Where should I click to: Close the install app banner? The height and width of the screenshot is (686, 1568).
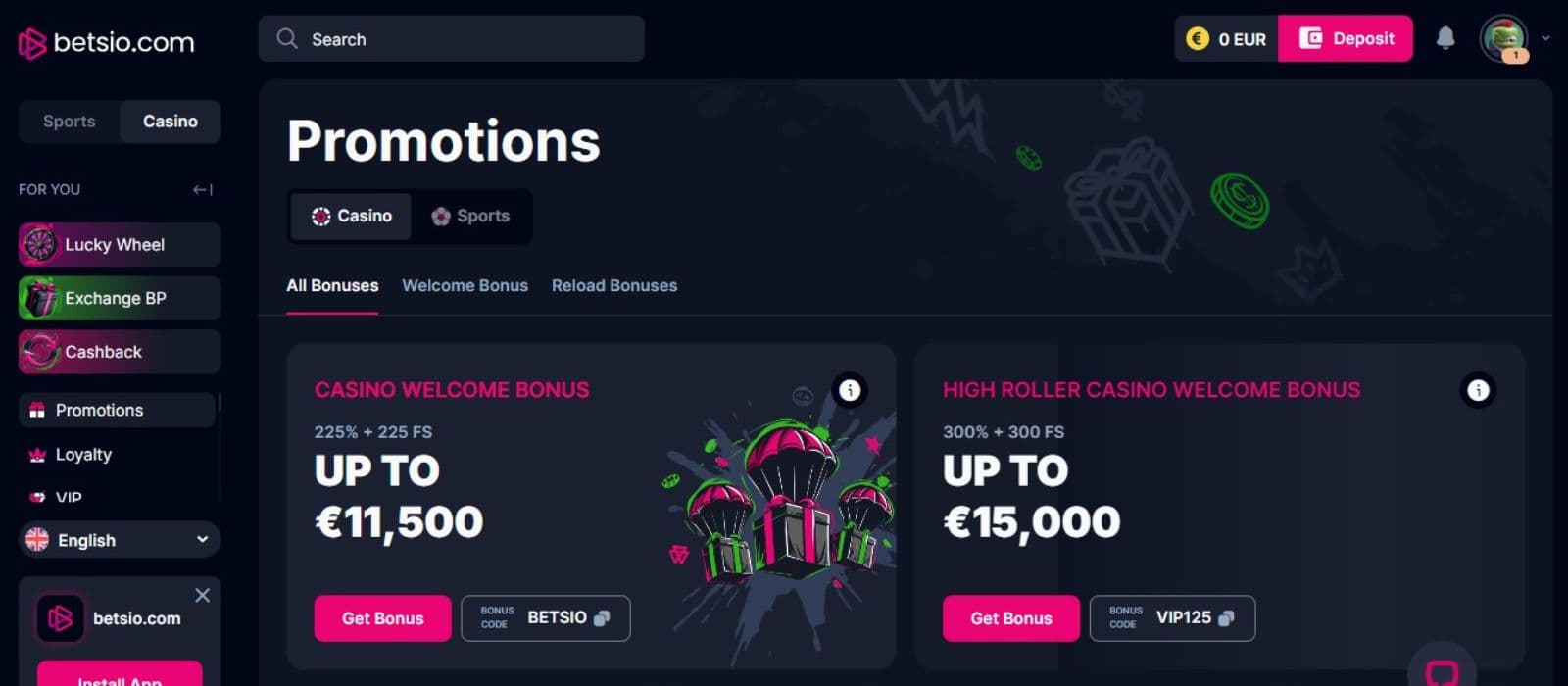click(202, 595)
